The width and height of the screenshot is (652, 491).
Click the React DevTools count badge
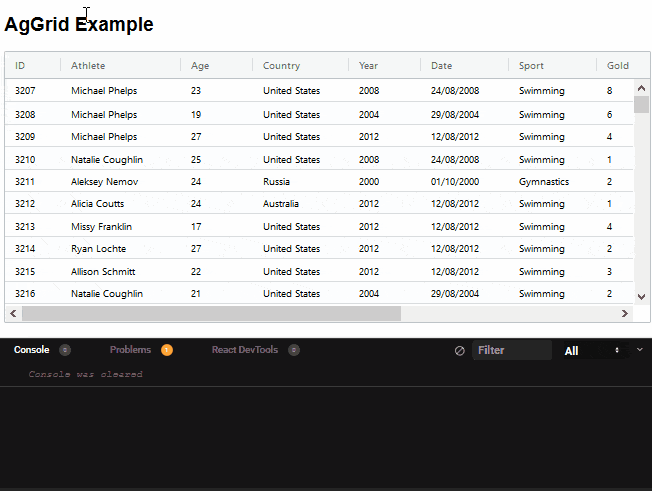pos(294,350)
